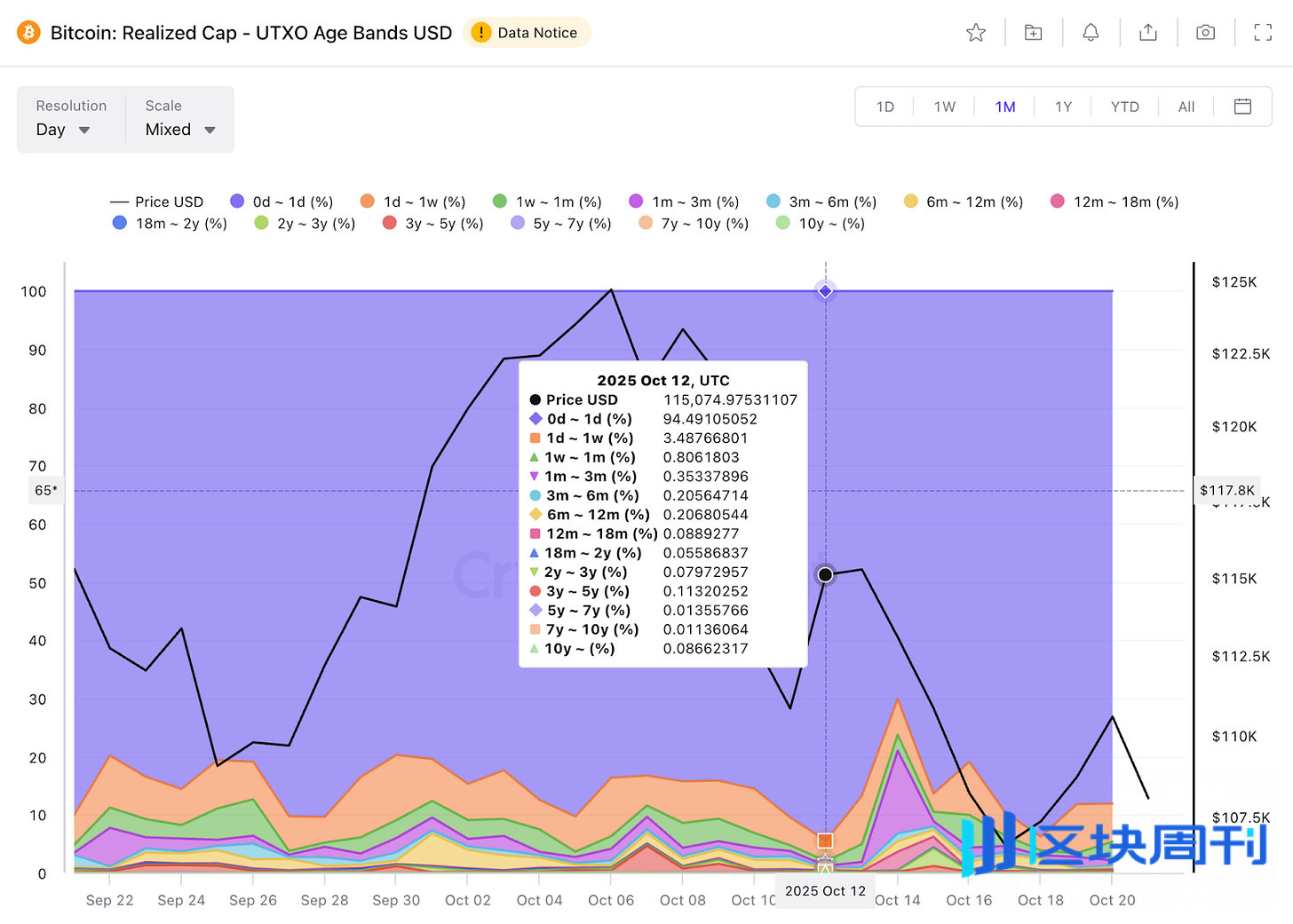Click the Data Notice button
Viewport: 1293px width, 924px height.
(527, 33)
